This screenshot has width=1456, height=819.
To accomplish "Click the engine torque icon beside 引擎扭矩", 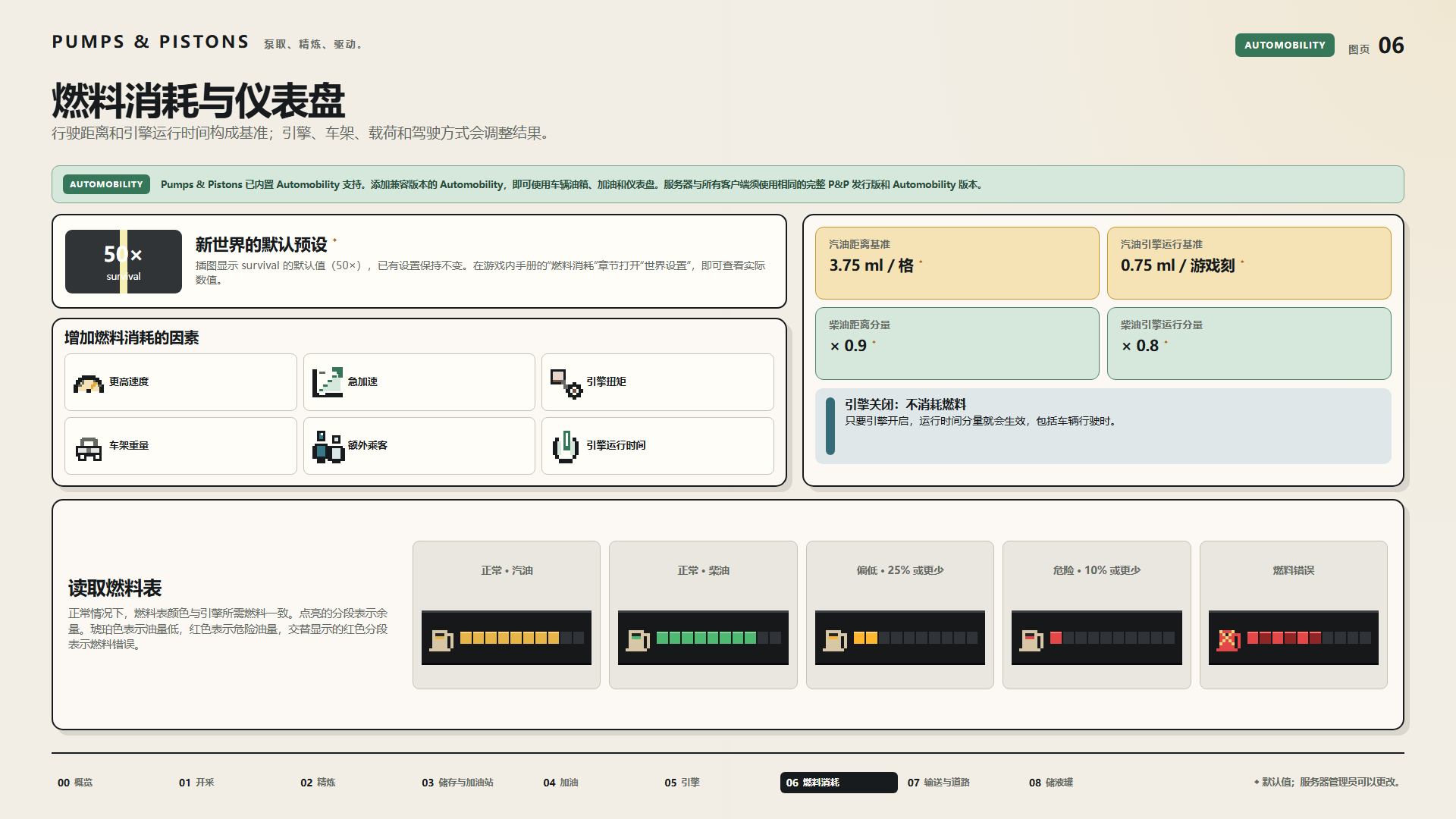I will coord(566,383).
